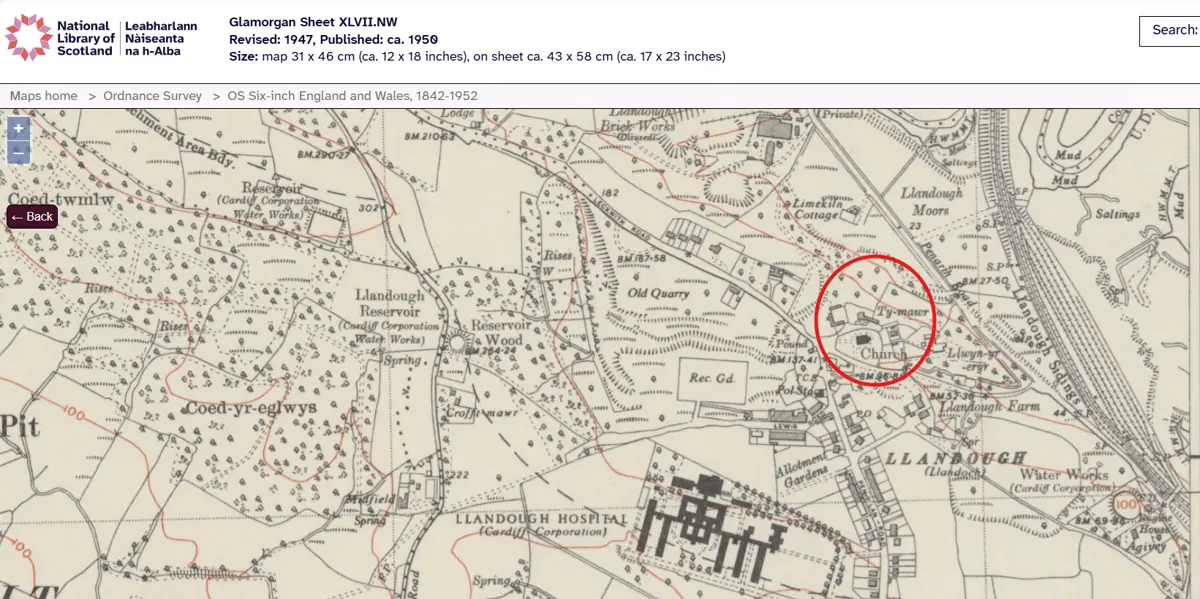Open the Search box

point(1170,31)
